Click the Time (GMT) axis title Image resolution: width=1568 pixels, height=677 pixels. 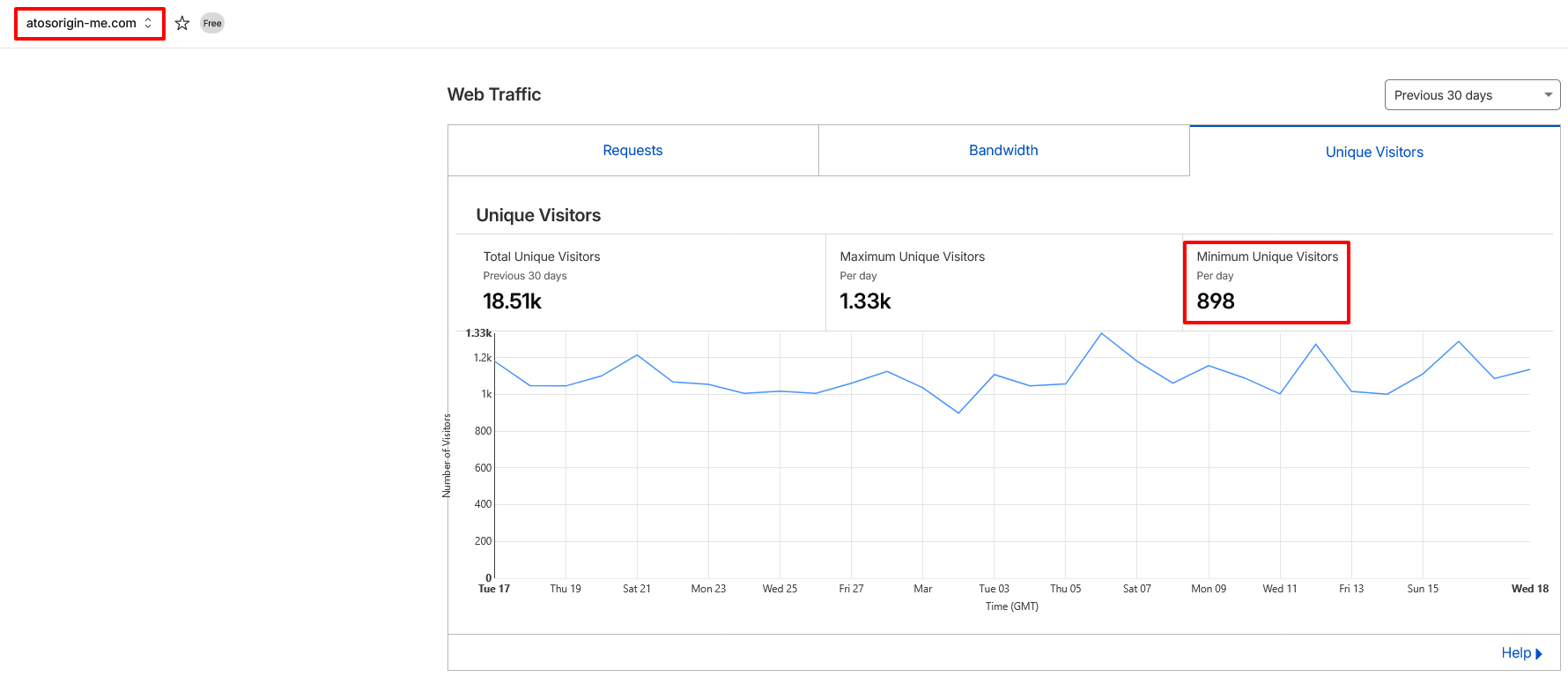click(x=1011, y=606)
